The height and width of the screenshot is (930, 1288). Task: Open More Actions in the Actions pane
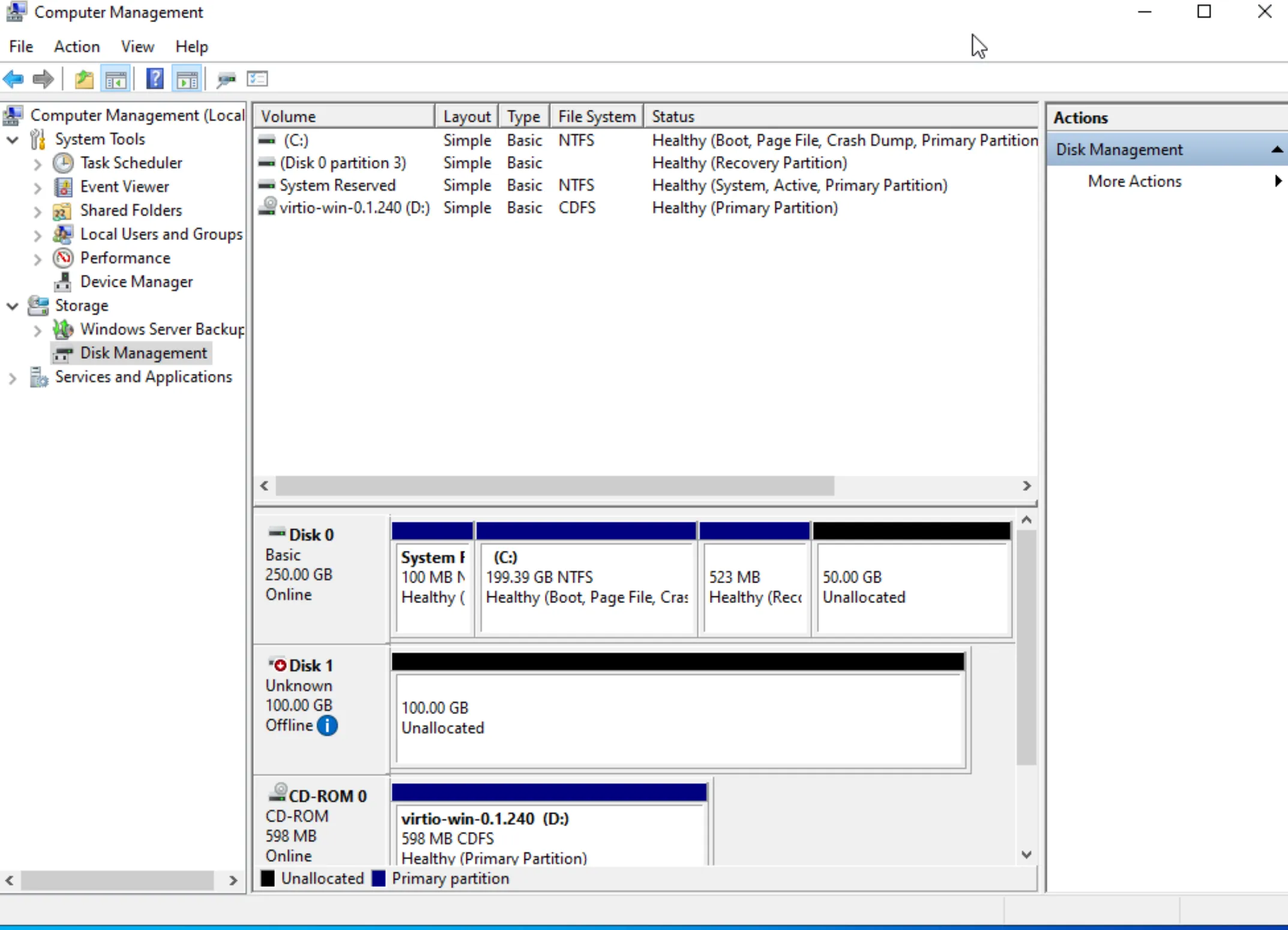(1134, 181)
